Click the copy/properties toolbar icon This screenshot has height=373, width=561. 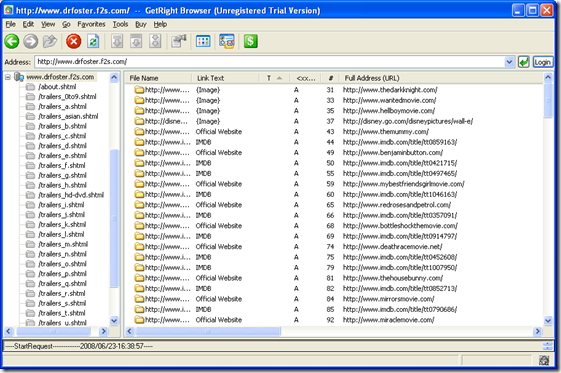coord(179,41)
